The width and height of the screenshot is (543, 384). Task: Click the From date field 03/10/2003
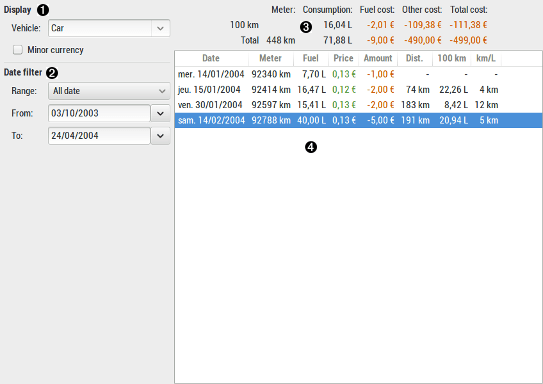(x=99, y=113)
